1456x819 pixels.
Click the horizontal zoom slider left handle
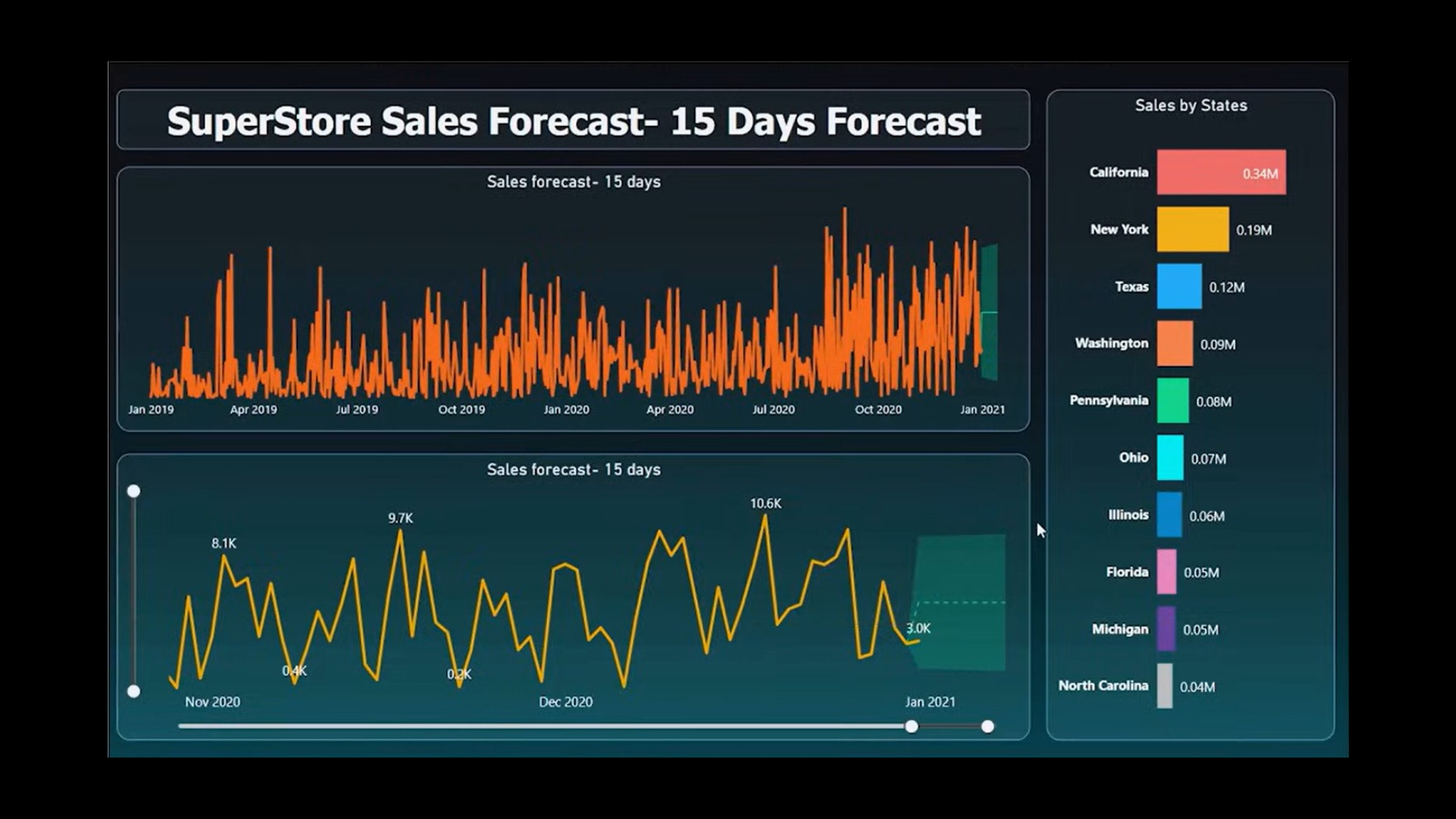click(x=912, y=726)
